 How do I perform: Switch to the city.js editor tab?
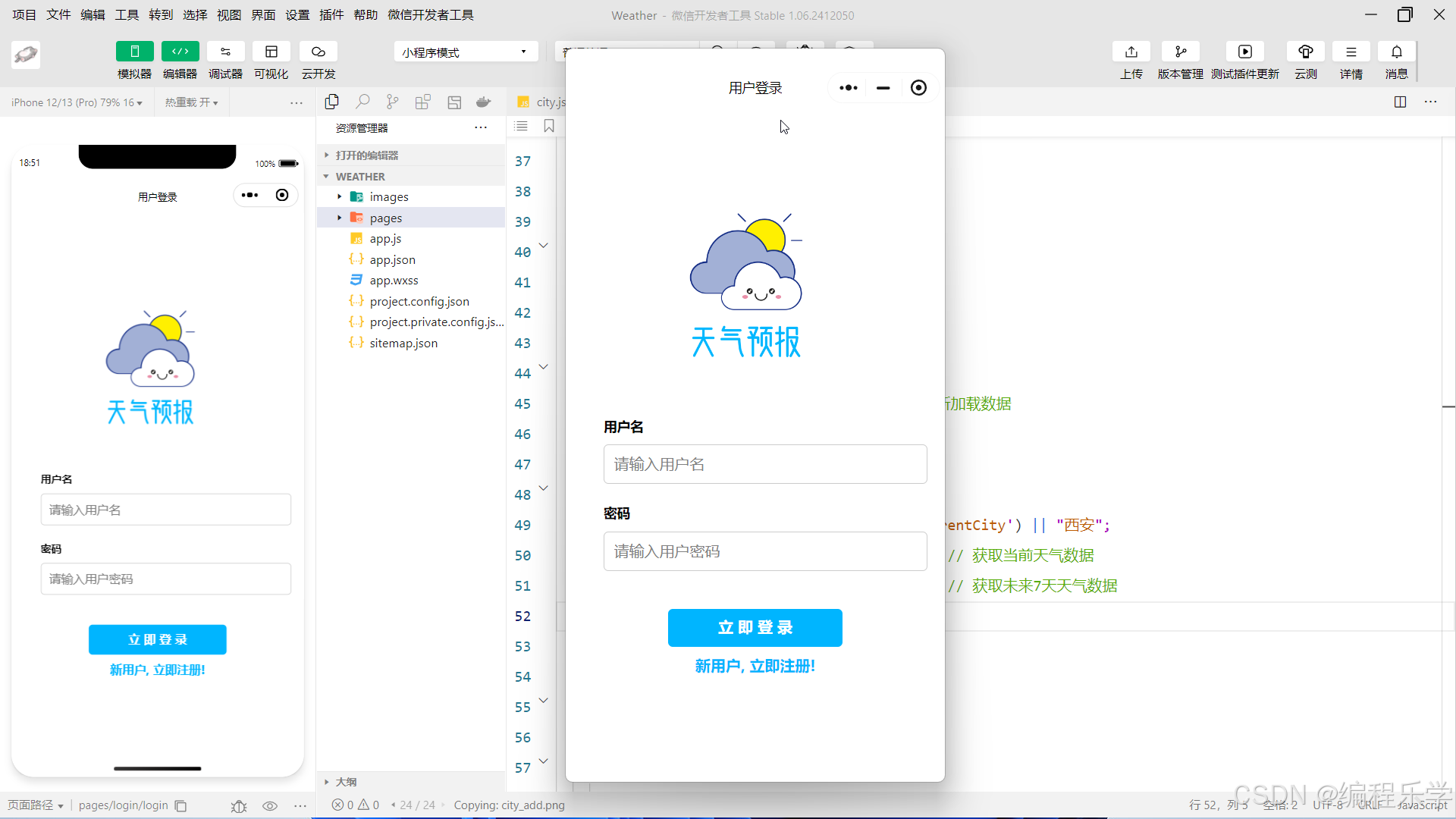click(x=549, y=102)
